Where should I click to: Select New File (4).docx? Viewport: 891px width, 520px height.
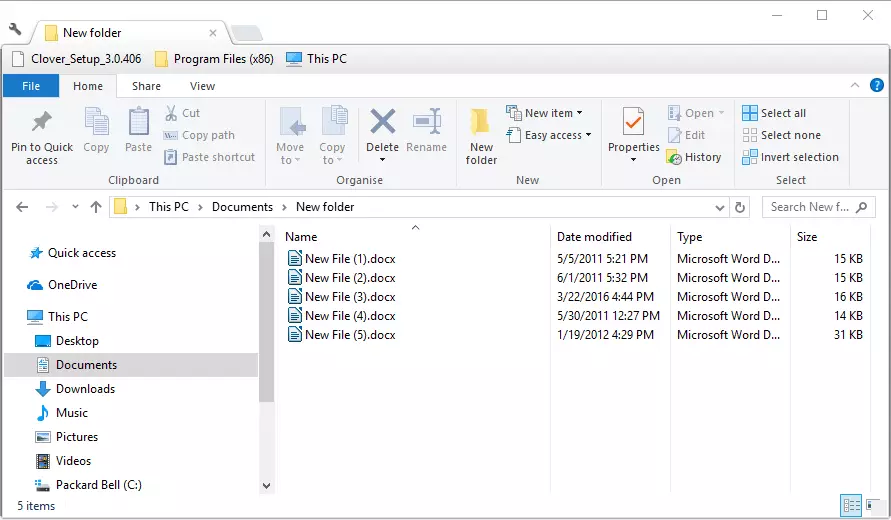pyautogui.click(x=342, y=316)
